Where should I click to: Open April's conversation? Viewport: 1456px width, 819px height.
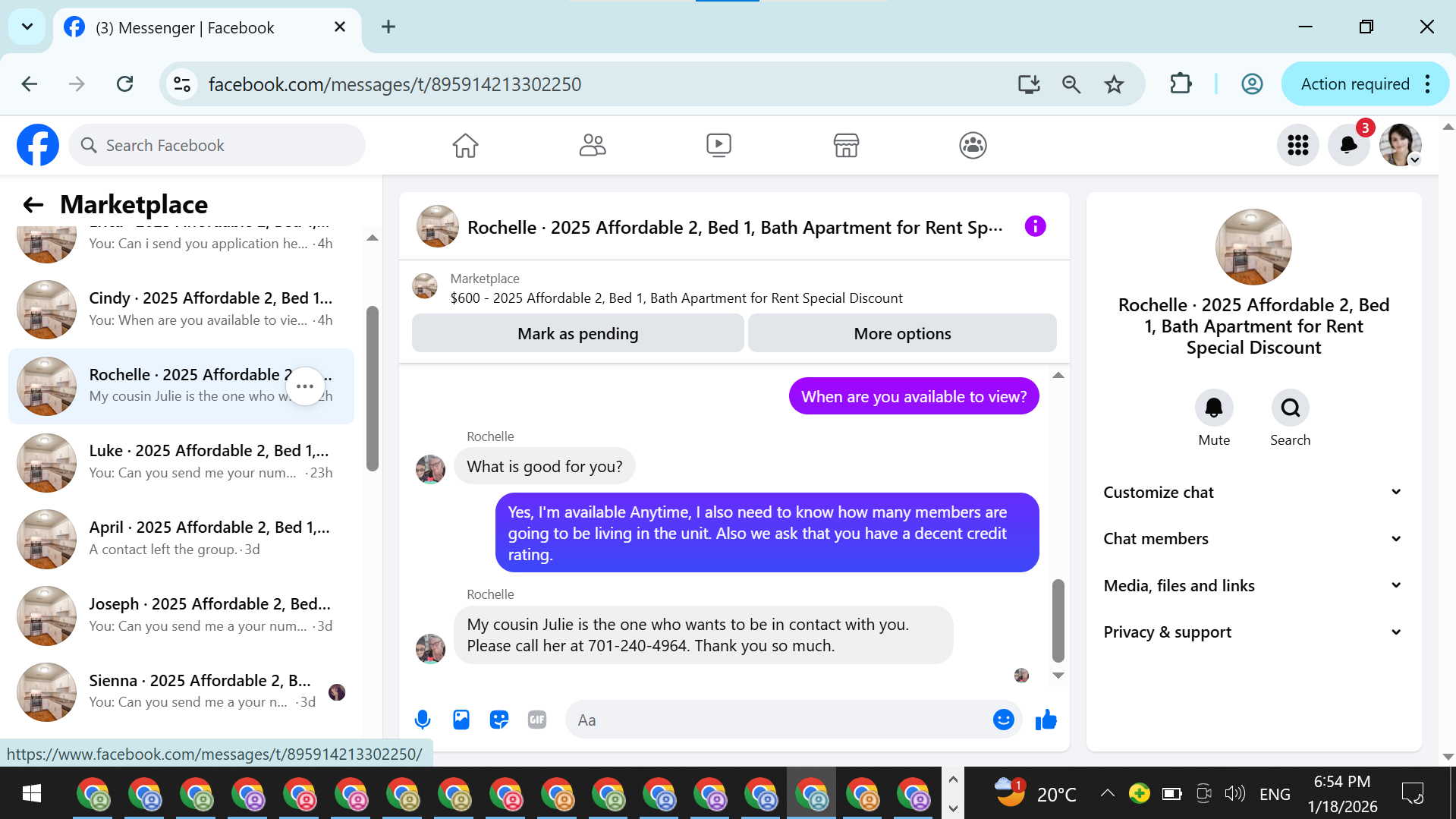pos(182,539)
